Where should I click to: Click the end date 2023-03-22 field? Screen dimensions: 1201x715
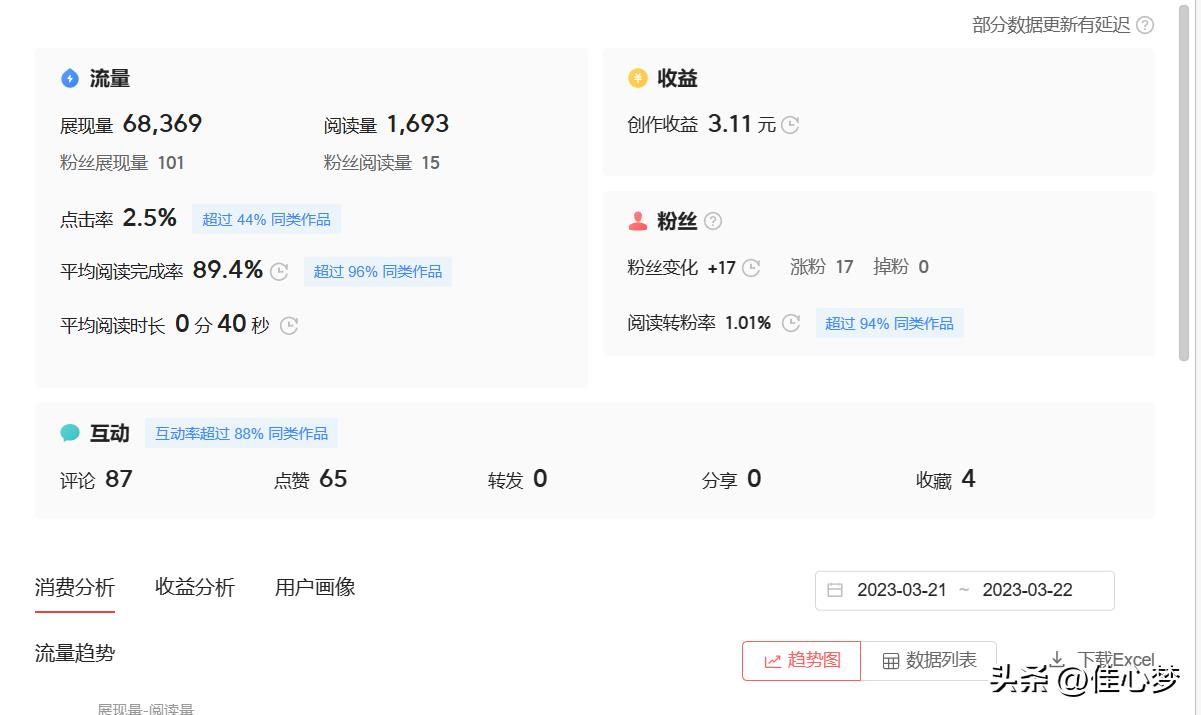point(1027,590)
